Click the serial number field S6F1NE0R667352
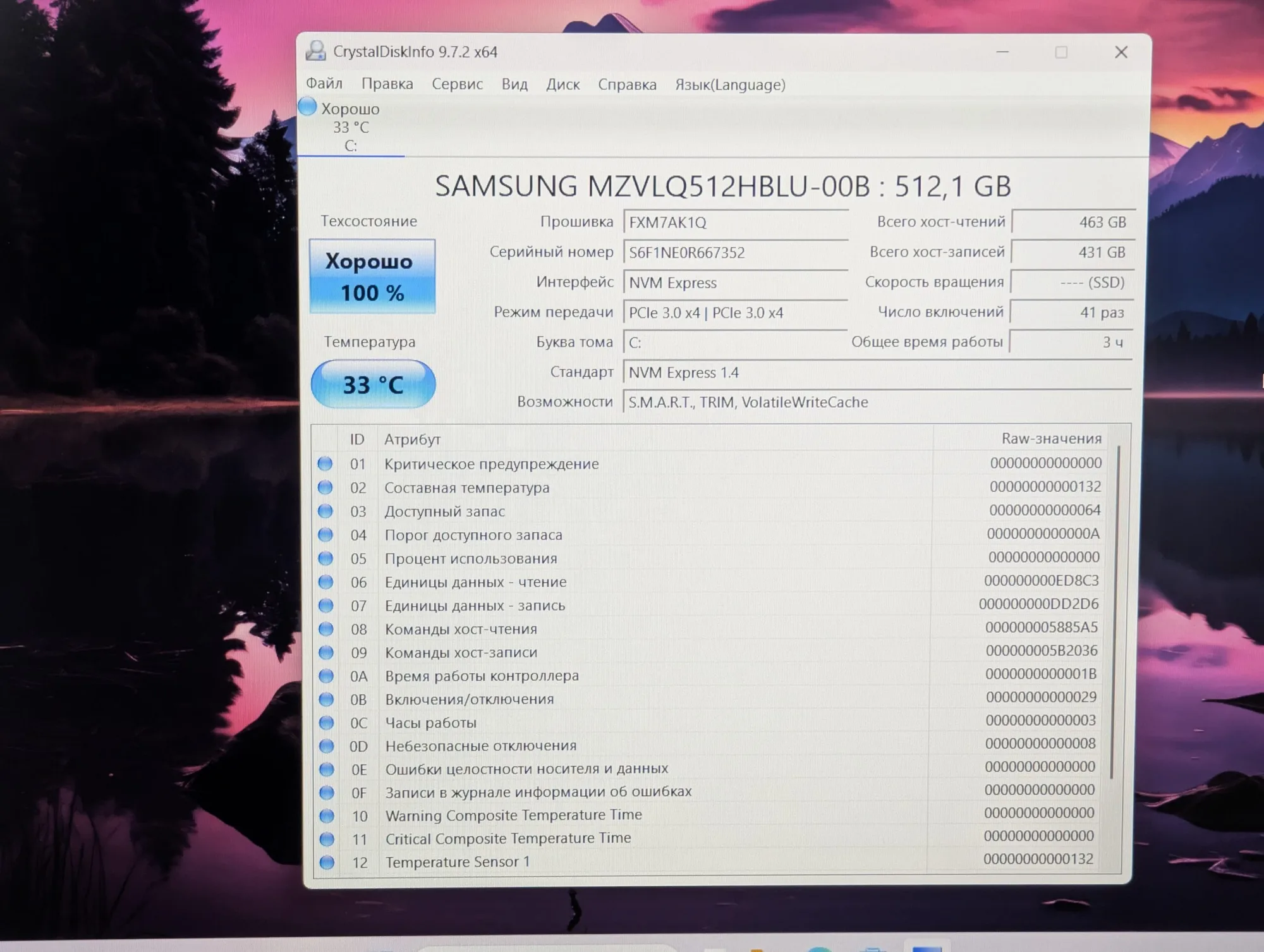This screenshot has width=1264, height=952. pyautogui.click(x=735, y=253)
